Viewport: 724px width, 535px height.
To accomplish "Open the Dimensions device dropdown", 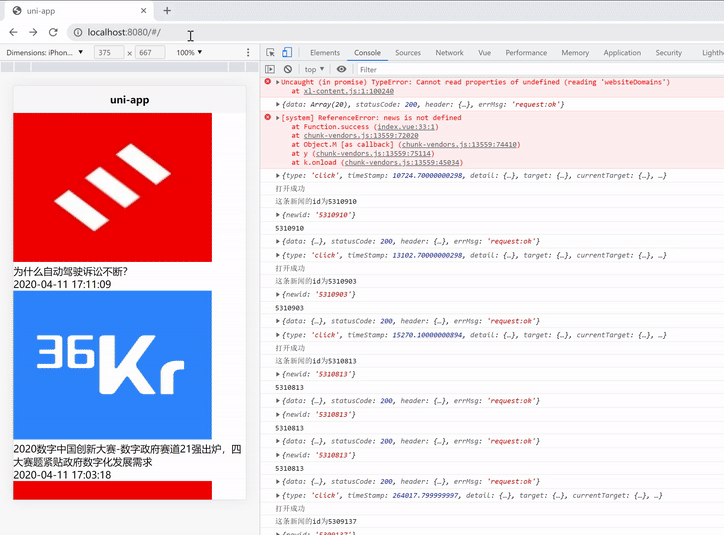I will coord(45,53).
